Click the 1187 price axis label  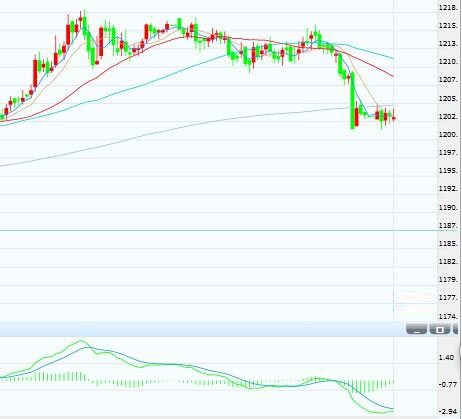448,225
